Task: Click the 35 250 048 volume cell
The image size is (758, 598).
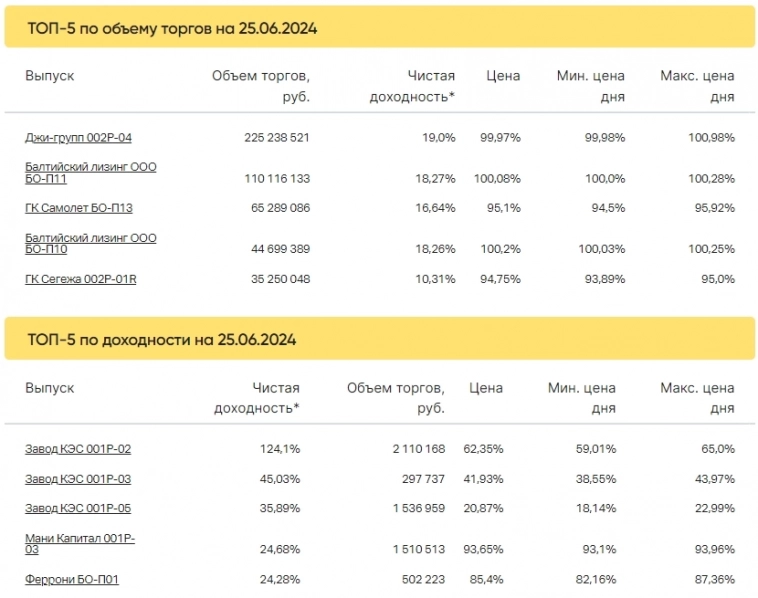Action: [279, 279]
